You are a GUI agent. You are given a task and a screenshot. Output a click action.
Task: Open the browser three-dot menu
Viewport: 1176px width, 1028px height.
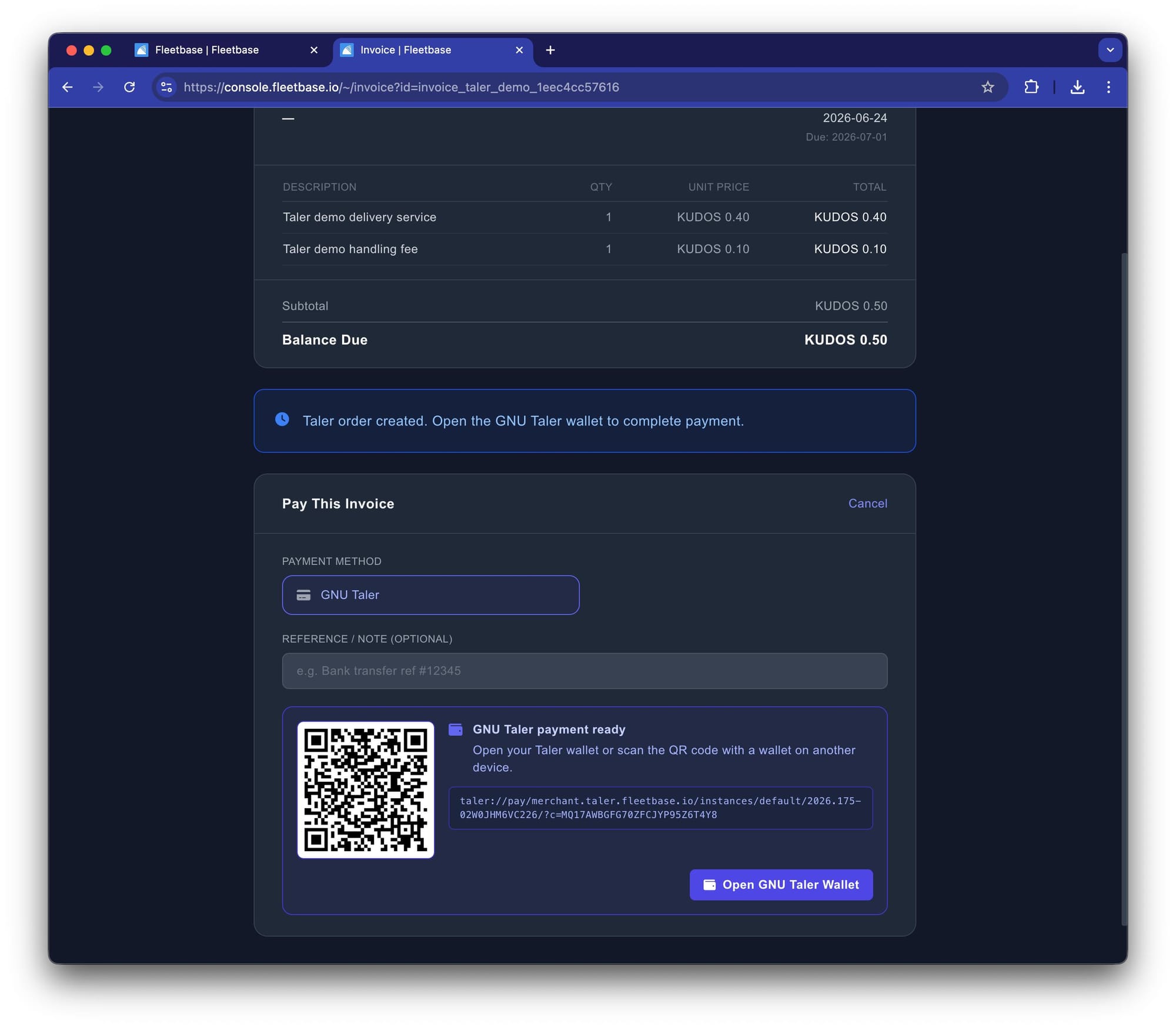[1108, 87]
